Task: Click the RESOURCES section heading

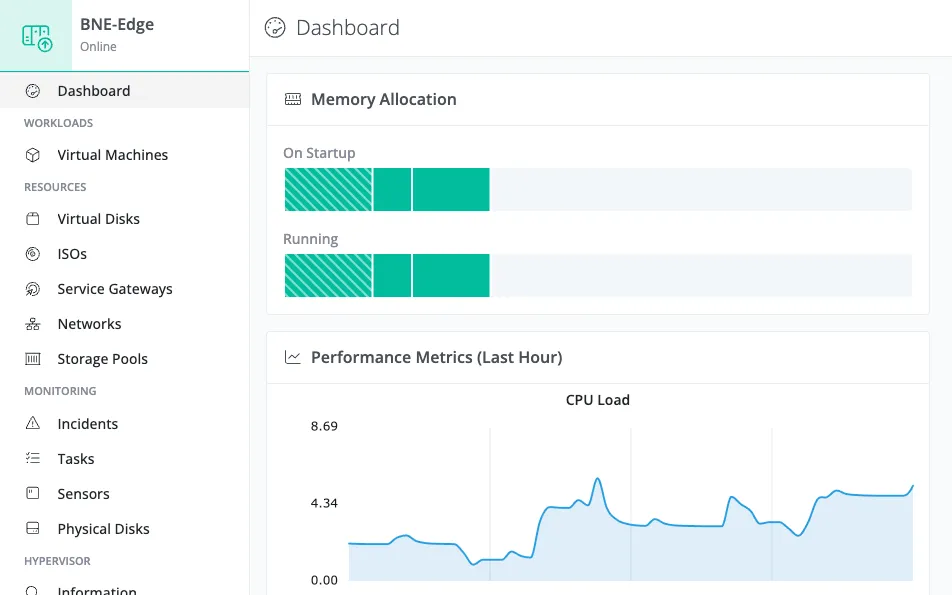Action: tap(55, 187)
